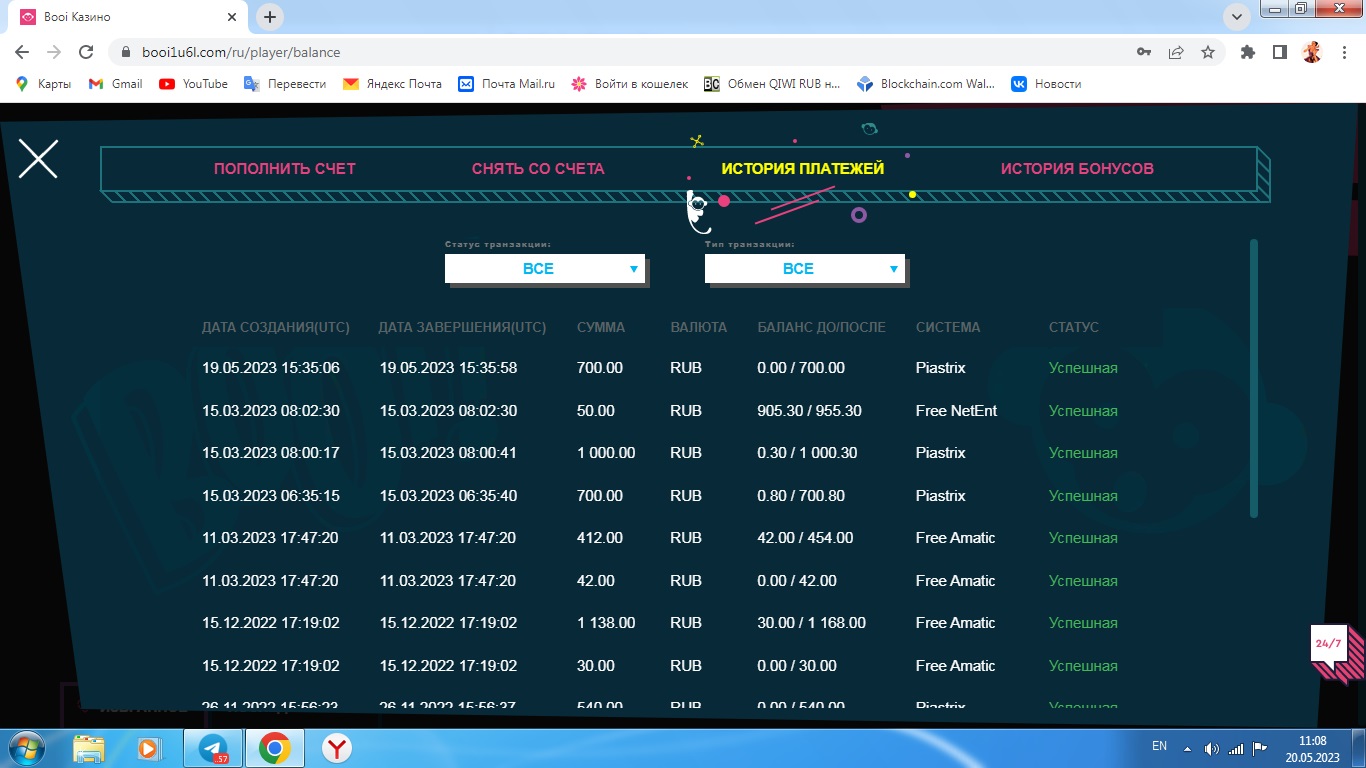Close the balance panel with the X icon
1366x768 pixels.
[38, 159]
